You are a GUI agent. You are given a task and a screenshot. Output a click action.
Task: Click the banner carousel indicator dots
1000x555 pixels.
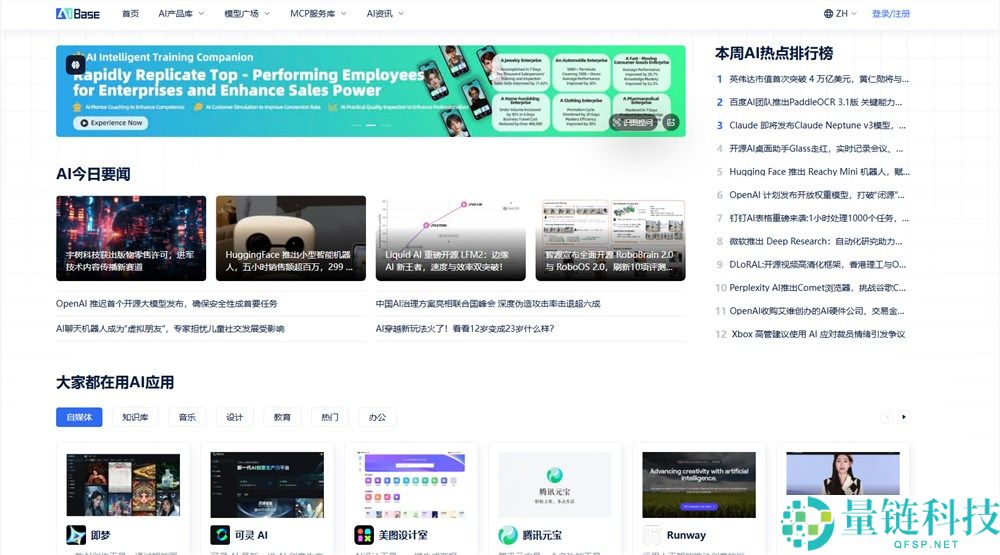371,125
